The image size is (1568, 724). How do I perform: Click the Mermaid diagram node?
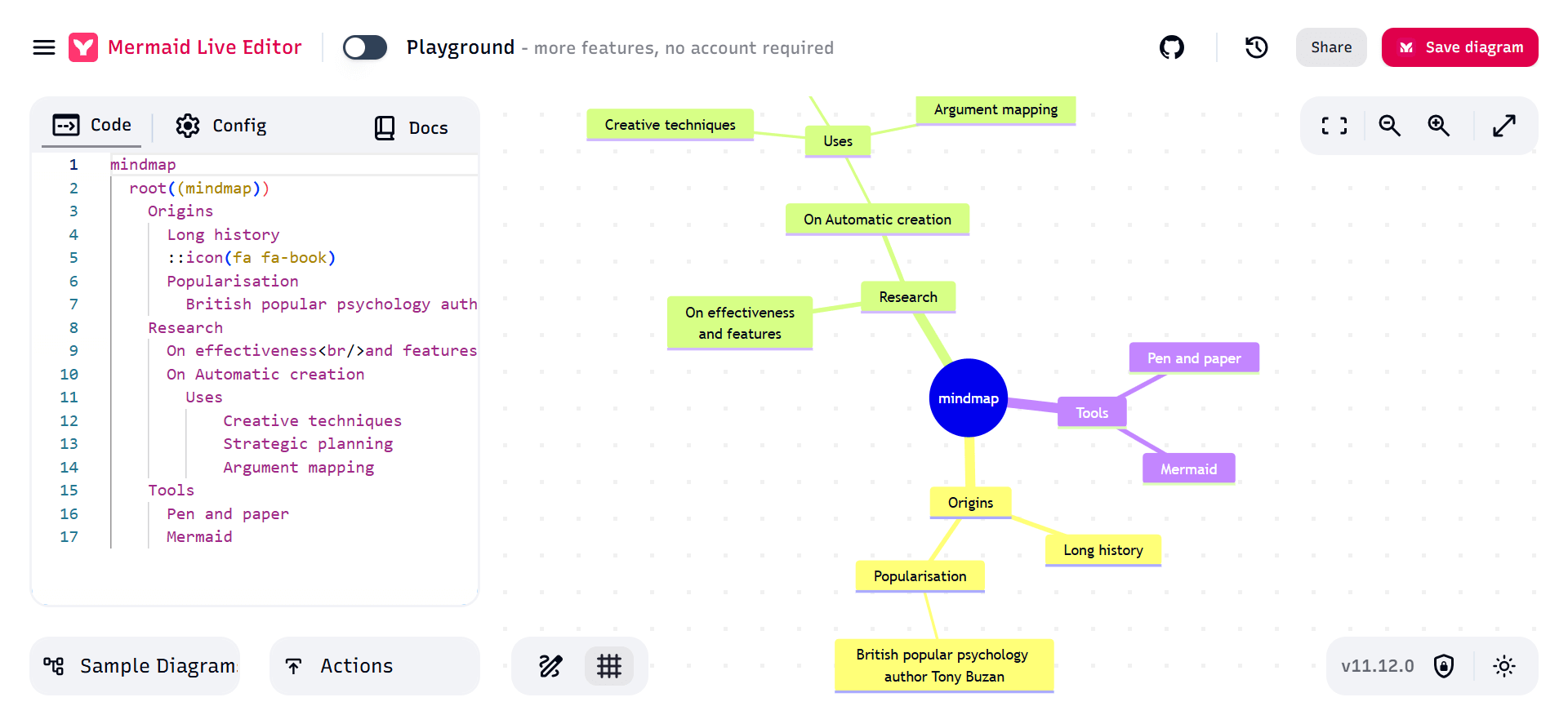[1189, 469]
